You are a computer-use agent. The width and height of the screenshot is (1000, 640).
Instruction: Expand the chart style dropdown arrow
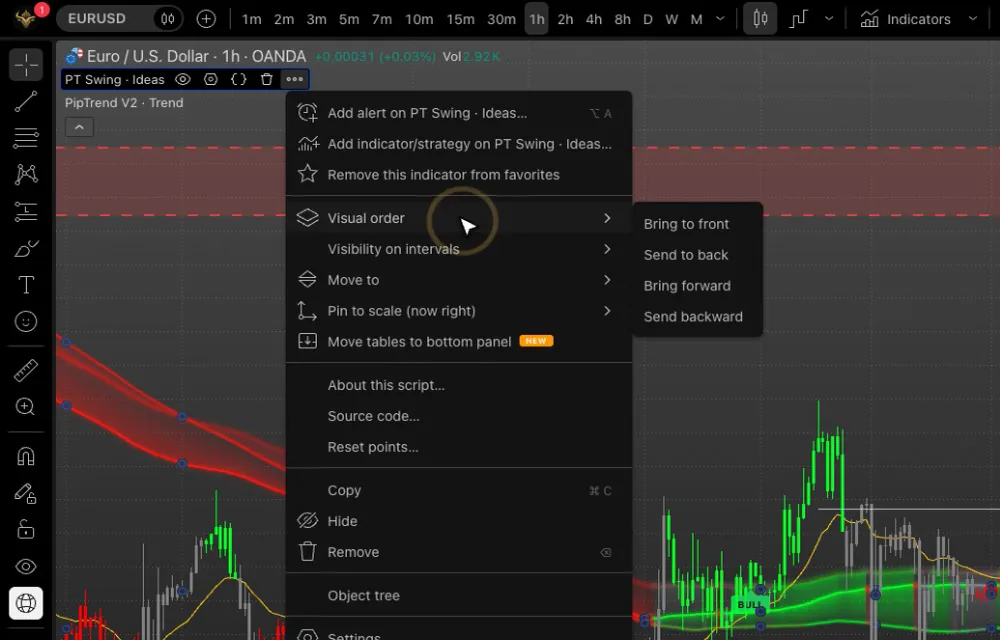click(x=829, y=19)
